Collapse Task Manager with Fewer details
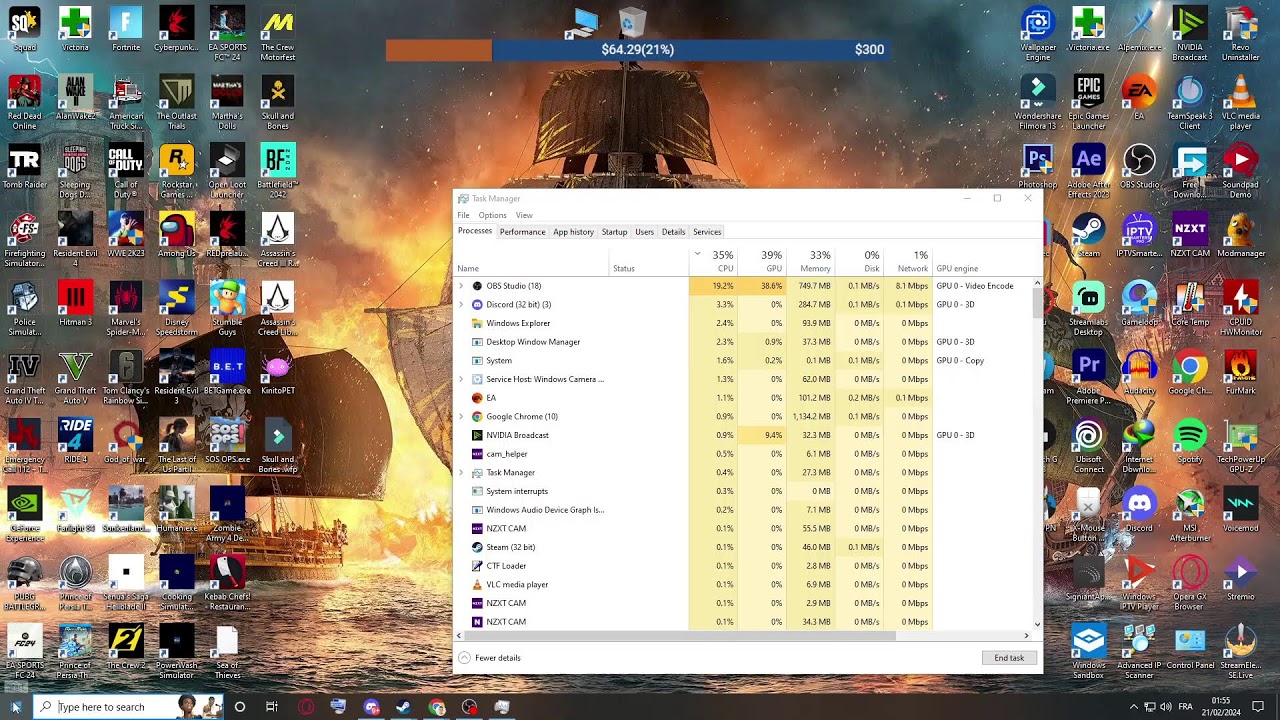 coord(490,658)
